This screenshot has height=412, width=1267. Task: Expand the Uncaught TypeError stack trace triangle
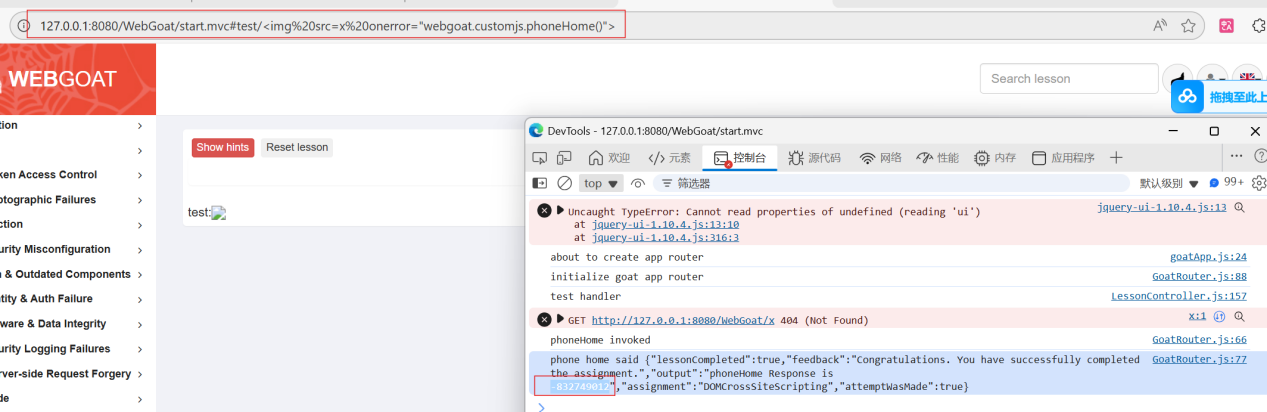(561, 210)
